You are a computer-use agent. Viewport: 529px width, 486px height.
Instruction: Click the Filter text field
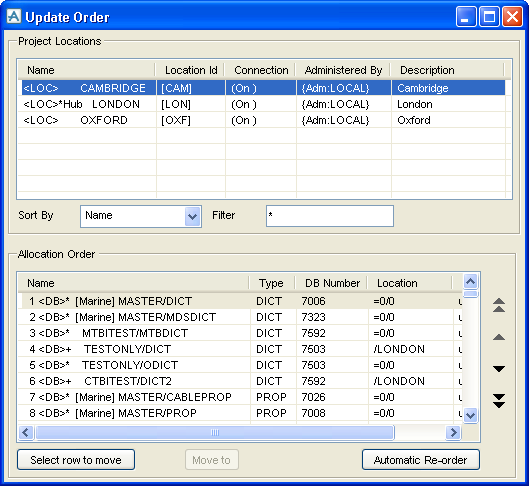tap(330, 216)
